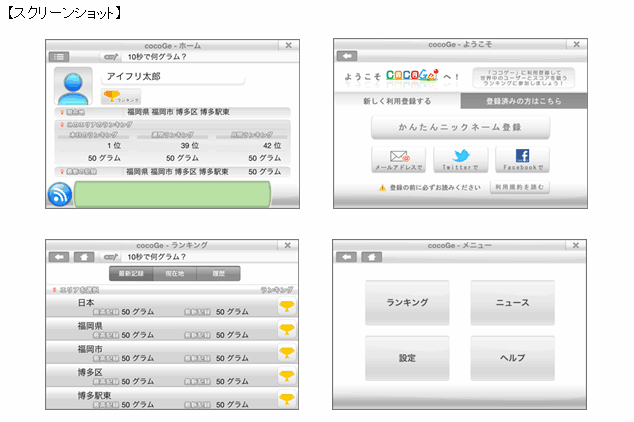
Task: Close the cocoGe ホーム window
Action: click(289, 45)
